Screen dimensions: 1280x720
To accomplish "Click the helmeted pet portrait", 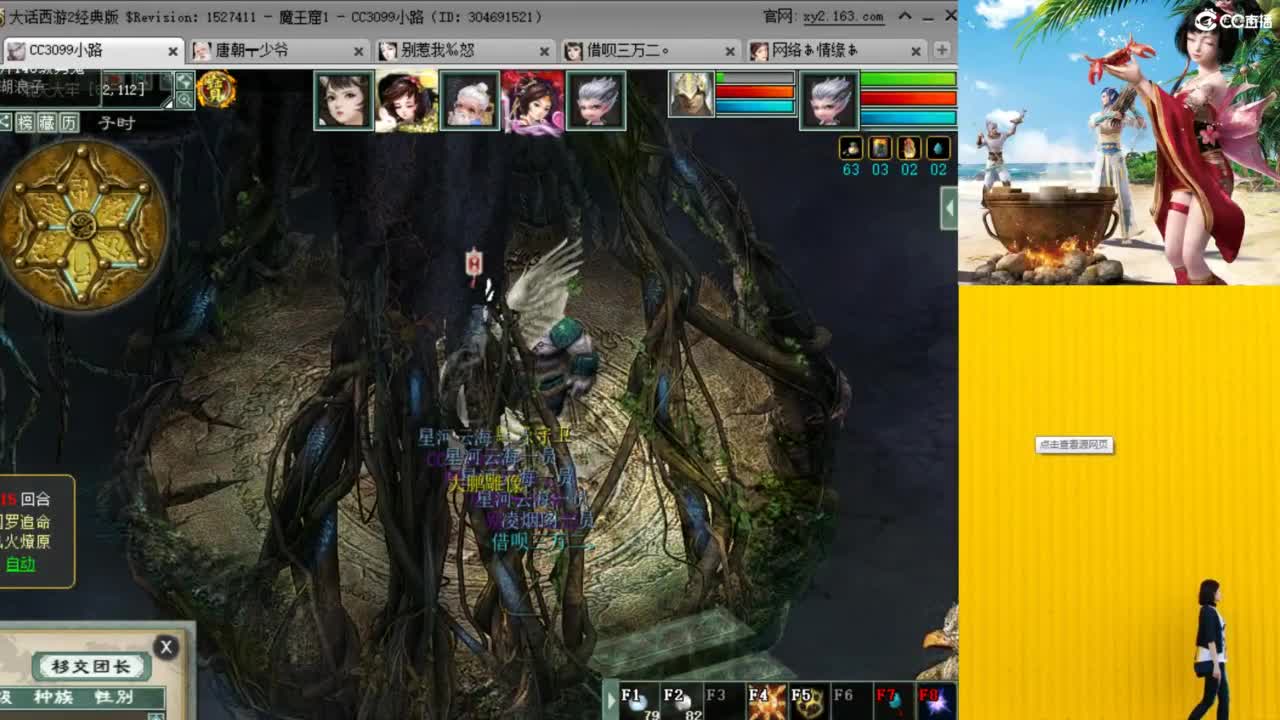I will (x=691, y=94).
